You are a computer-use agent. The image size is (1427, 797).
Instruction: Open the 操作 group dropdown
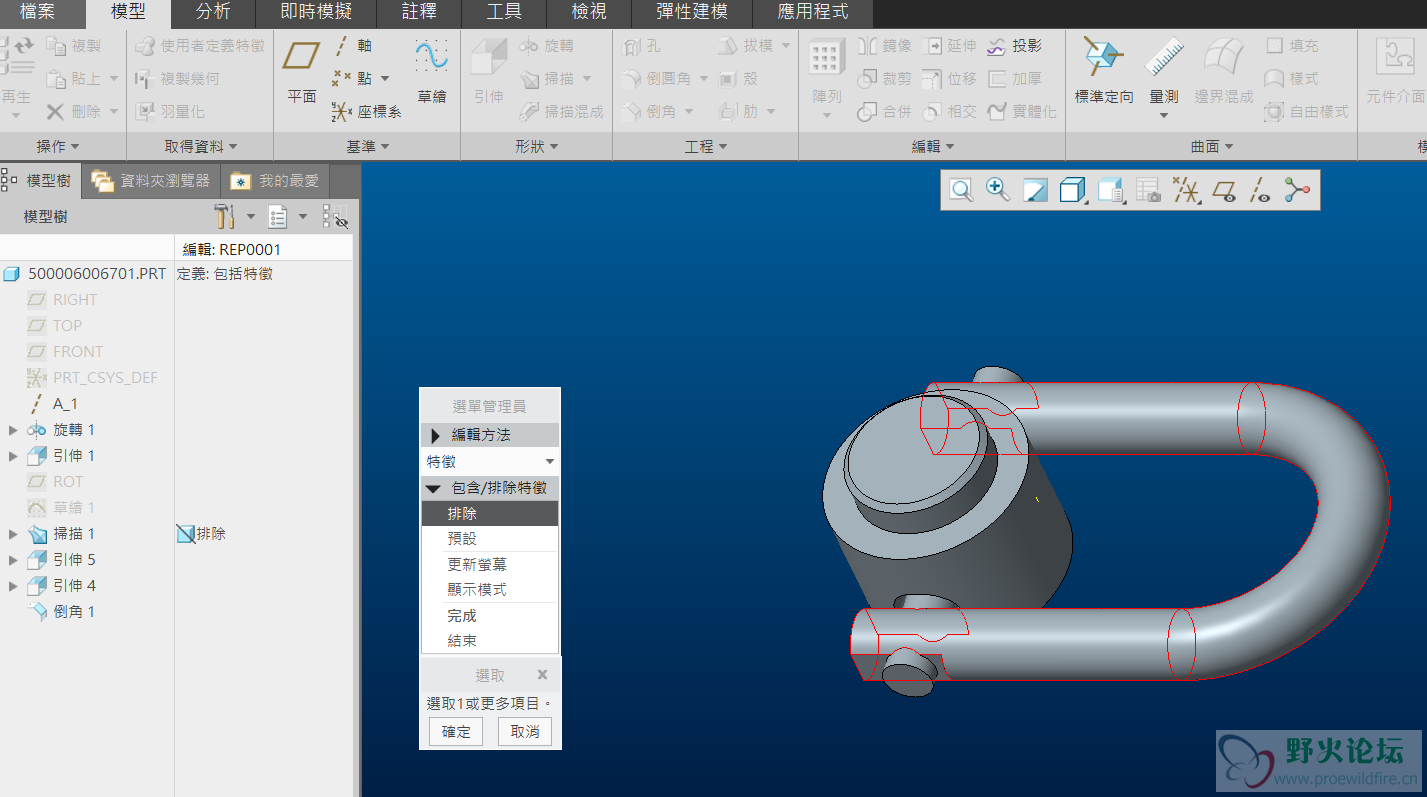pos(58,146)
